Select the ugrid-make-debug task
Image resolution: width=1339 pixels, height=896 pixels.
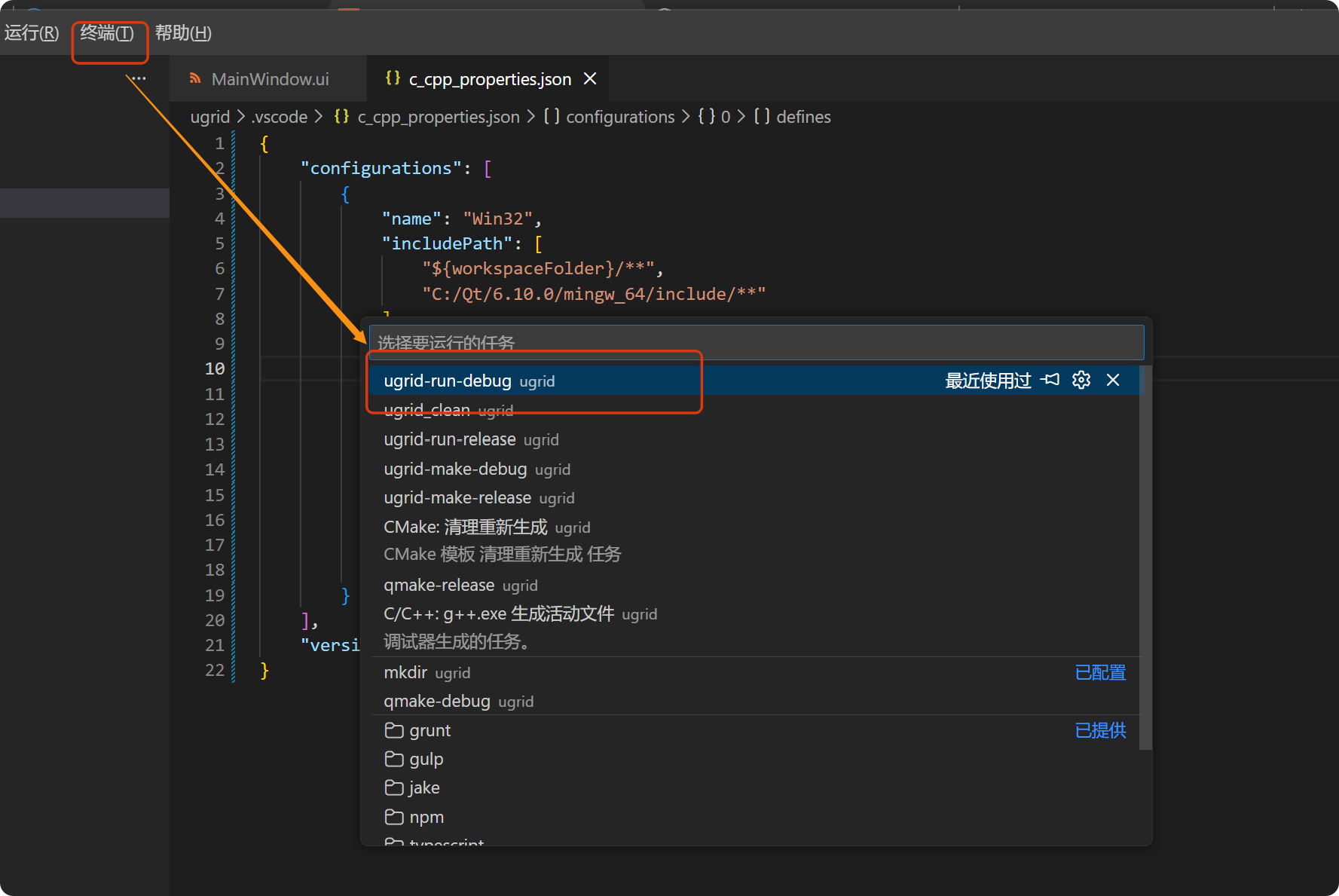[455, 469]
